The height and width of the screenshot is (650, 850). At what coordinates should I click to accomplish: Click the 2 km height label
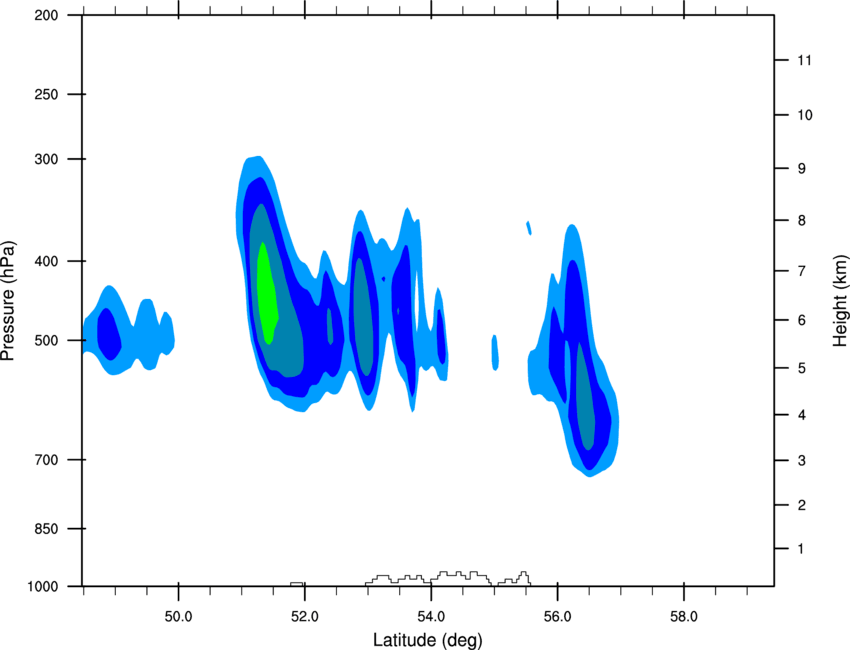pyautogui.click(x=802, y=505)
